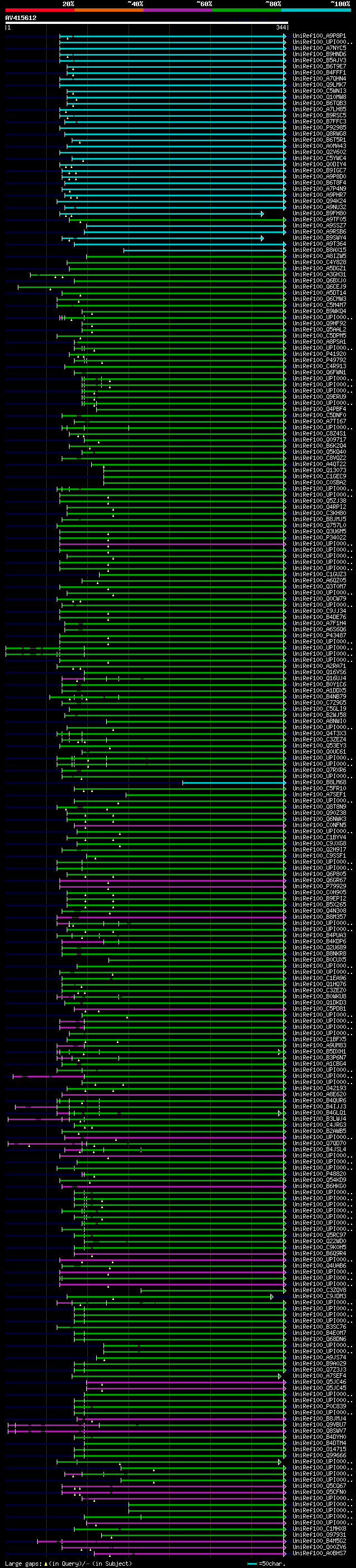Viewport: 356px width, 1568px height.
Task: Select UniRef100_B6T8F4 hit
Action: [319, 182]
